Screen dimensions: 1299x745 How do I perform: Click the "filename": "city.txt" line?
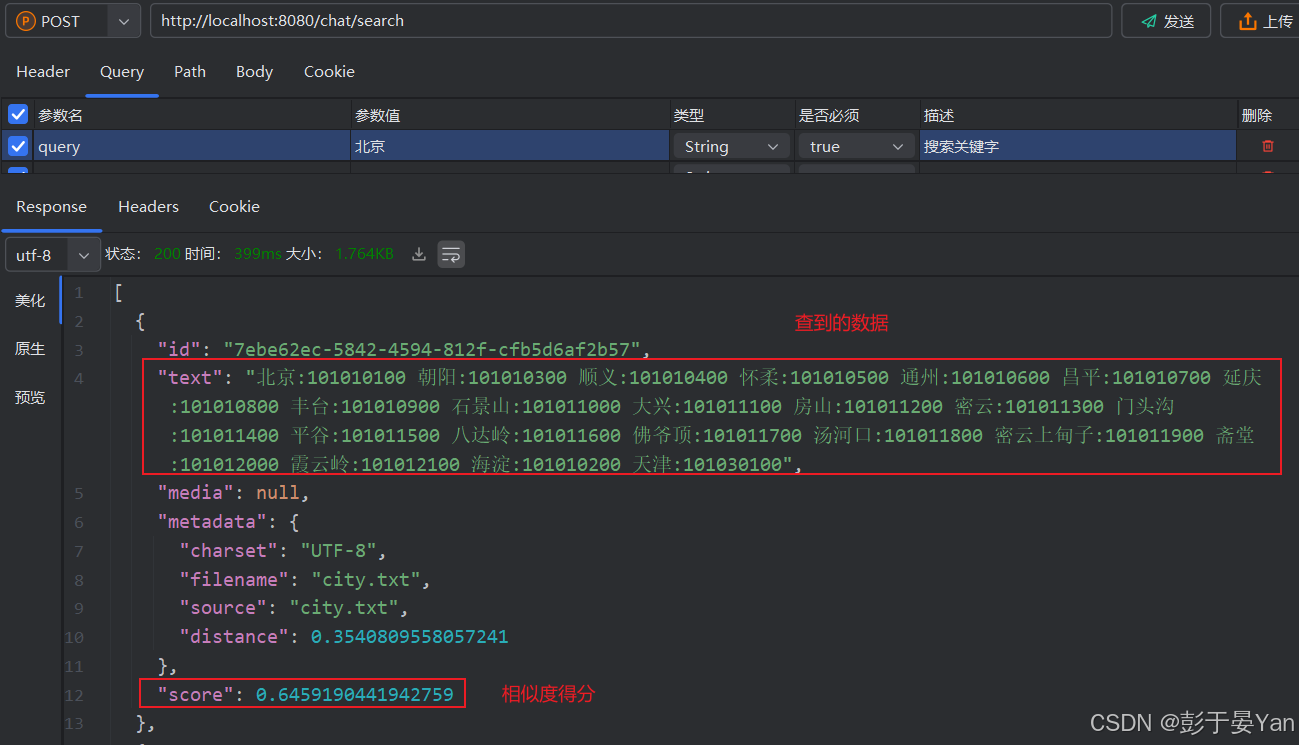coord(306,580)
